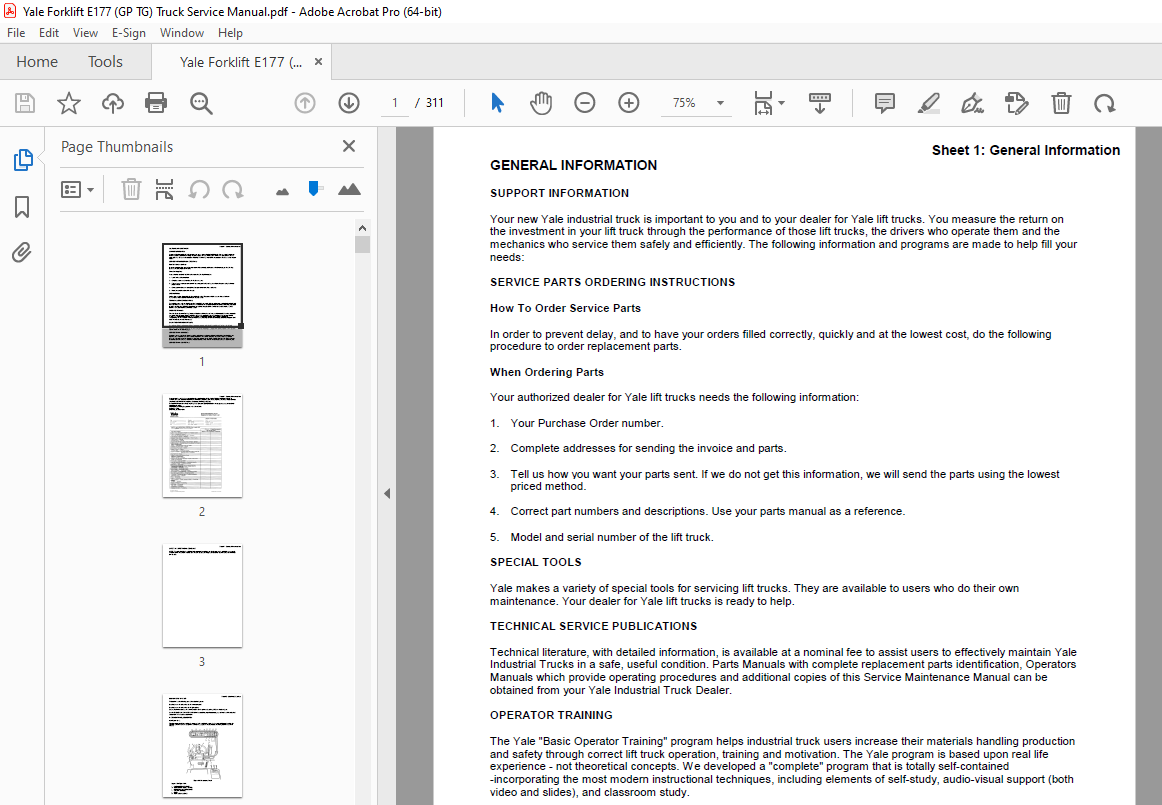This screenshot has width=1162, height=805.
Task: Open the sign document pen tool
Action: (x=972, y=103)
